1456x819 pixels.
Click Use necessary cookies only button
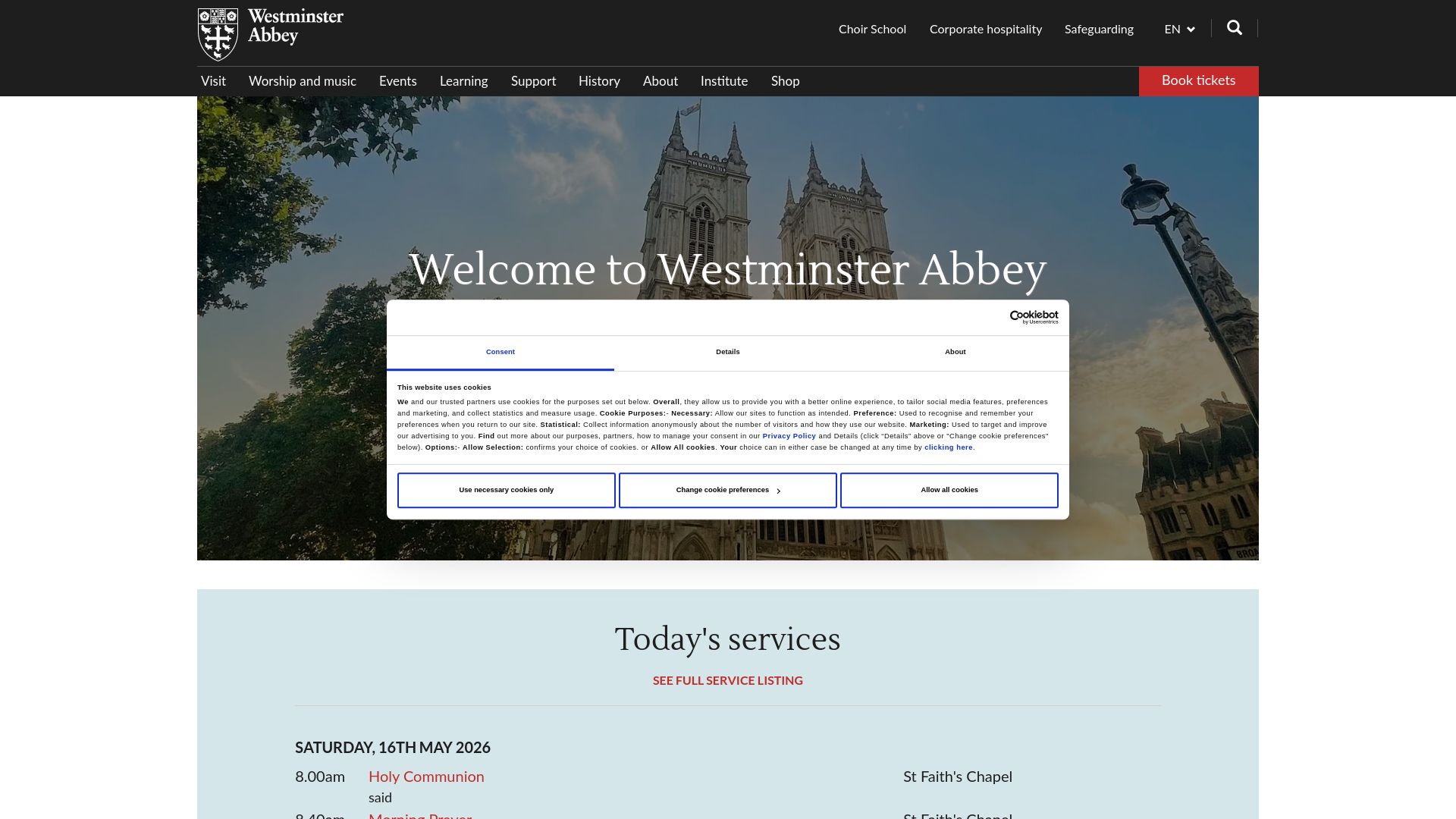[507, 491]
